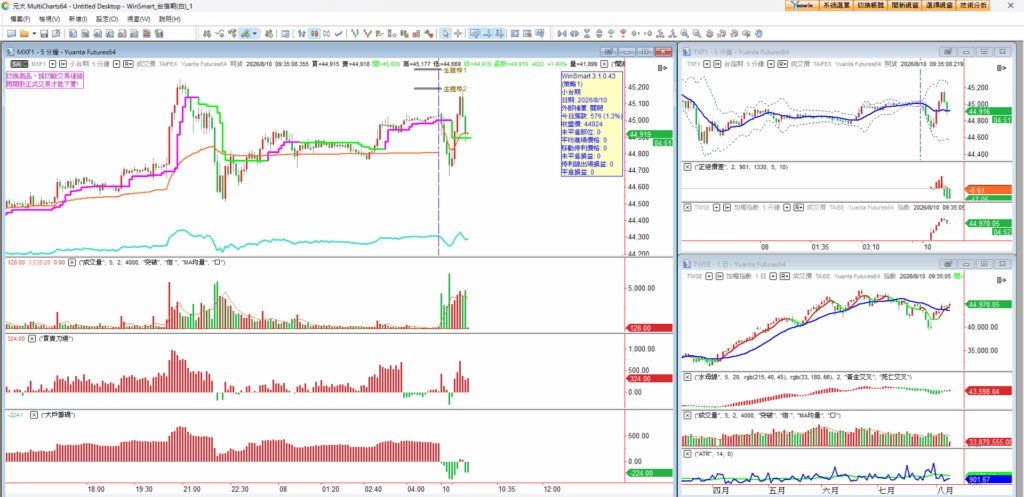This screenshot has width=1024, height=497.
Task: Open the 新增(I) menu
Action: click(x=78, y=19)
